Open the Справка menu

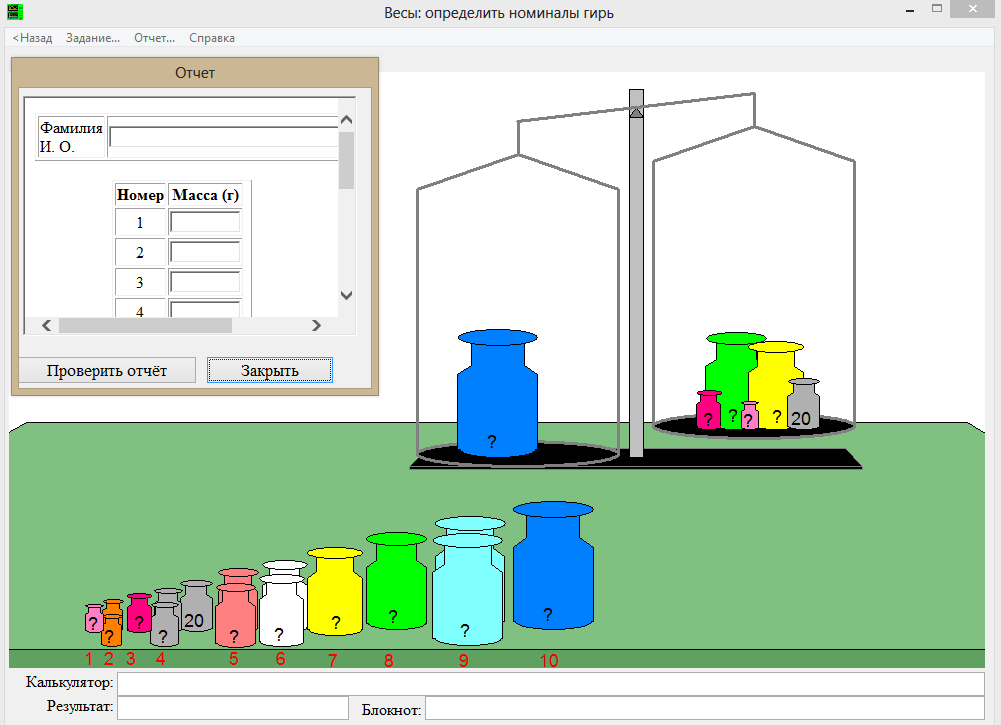(212, 38)
